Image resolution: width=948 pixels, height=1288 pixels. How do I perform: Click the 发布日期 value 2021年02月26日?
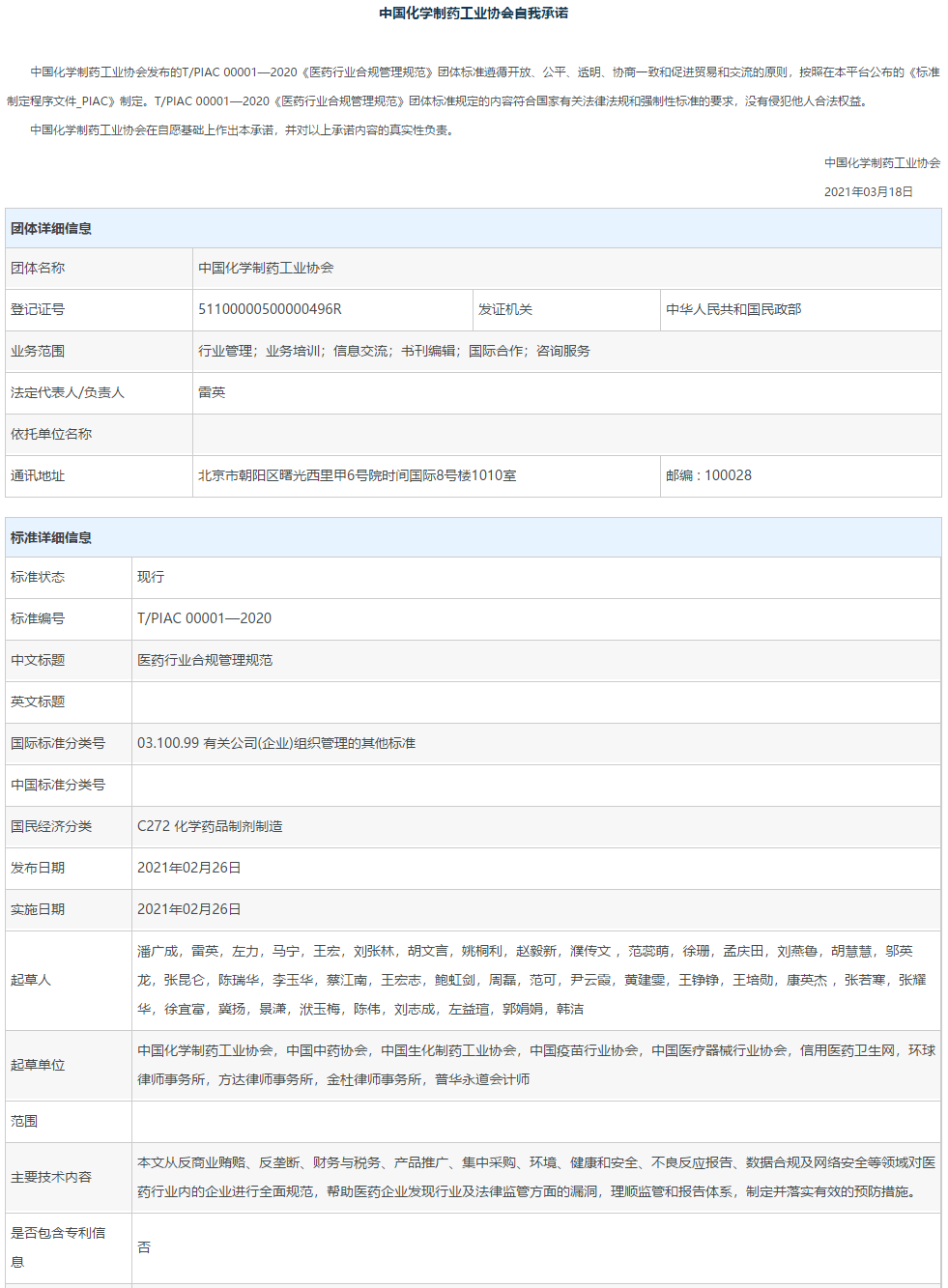tap(188, 868)
